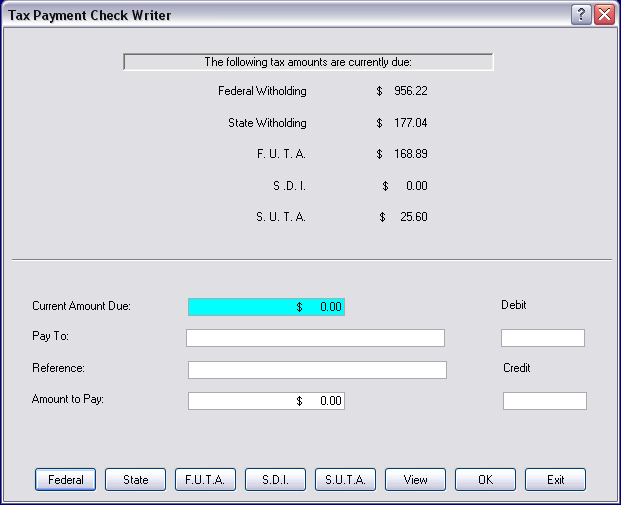Click the S.U.T.A. button
Screen dimensions: 621x505
coord(346,480)
